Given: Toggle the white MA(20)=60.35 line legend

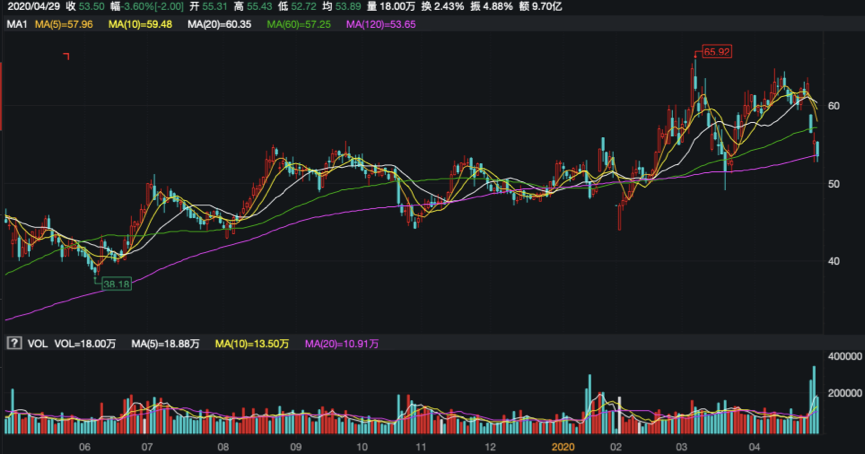Looking at the screenshot, I should 223,23.
